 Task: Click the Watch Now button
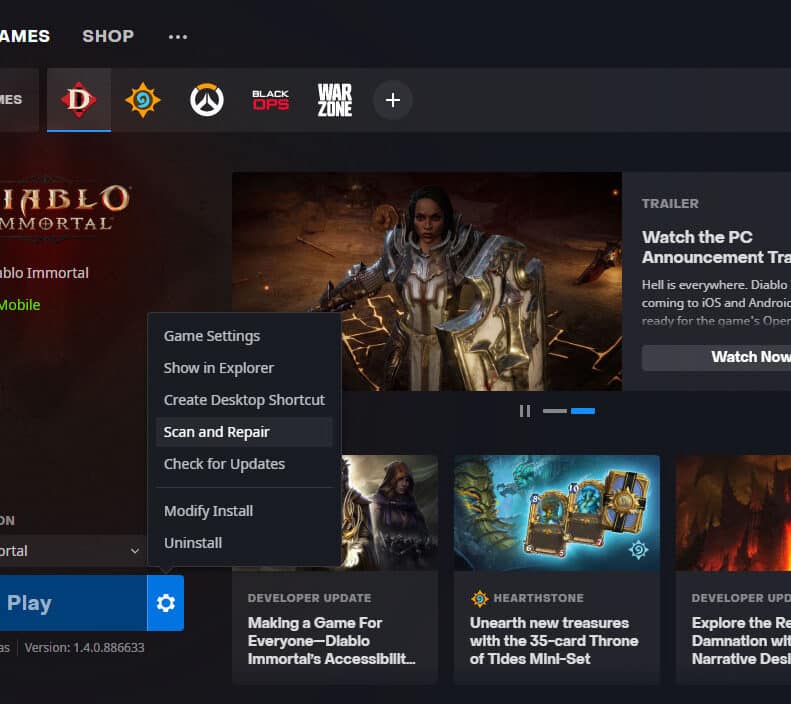coord(716,357)
